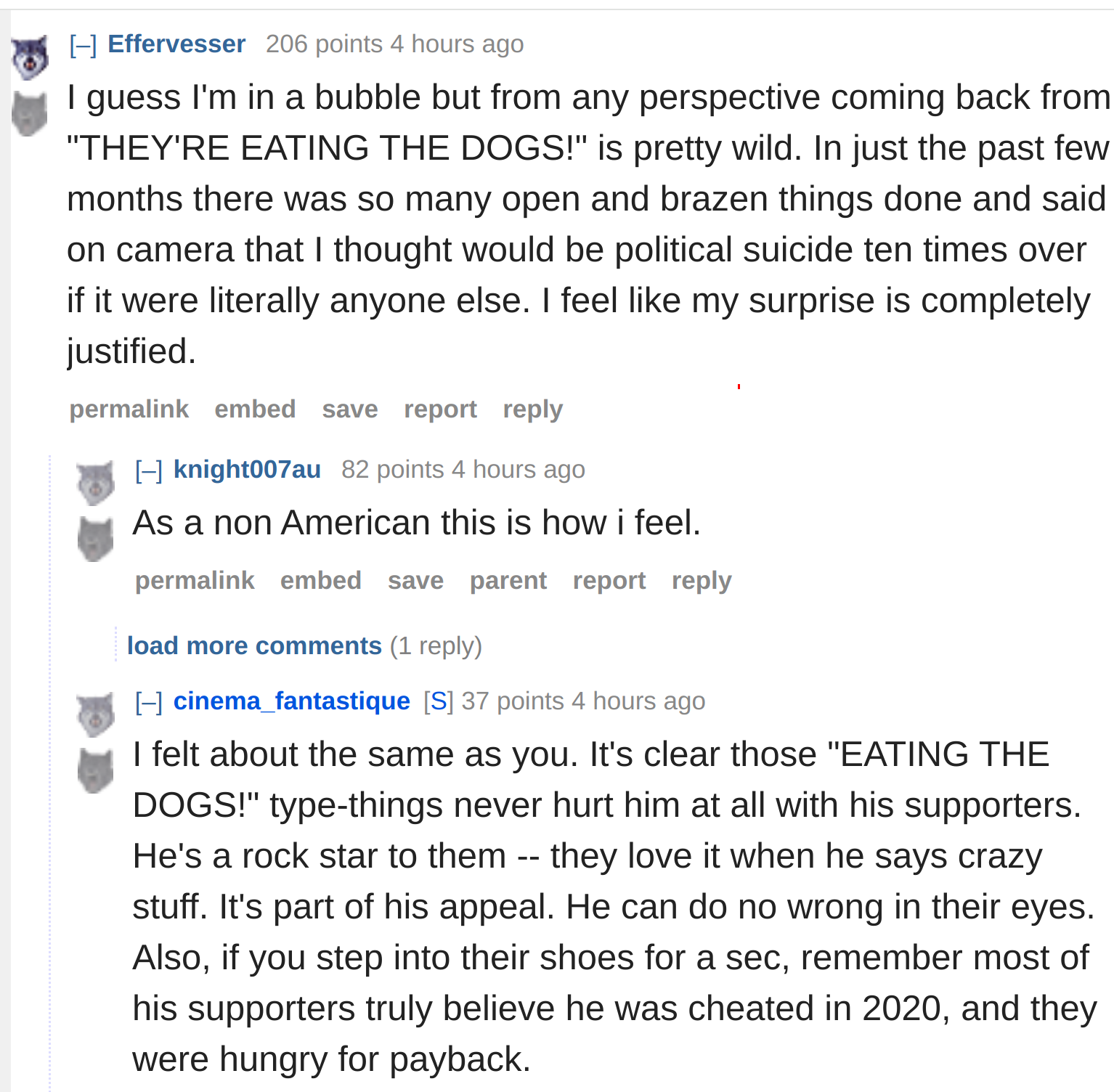This screenshot has height=1092, width=1114.
Task: Open knight007au's user profile
Action: [247, 469]
